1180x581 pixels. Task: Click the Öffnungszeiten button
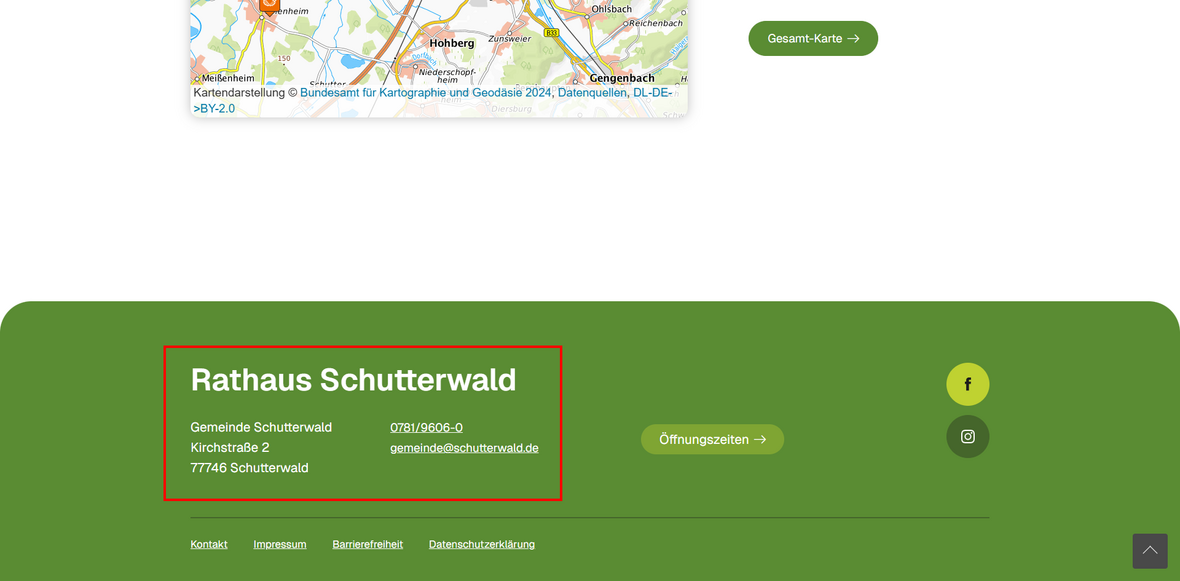pyautogui.click(x=712, y=439)
